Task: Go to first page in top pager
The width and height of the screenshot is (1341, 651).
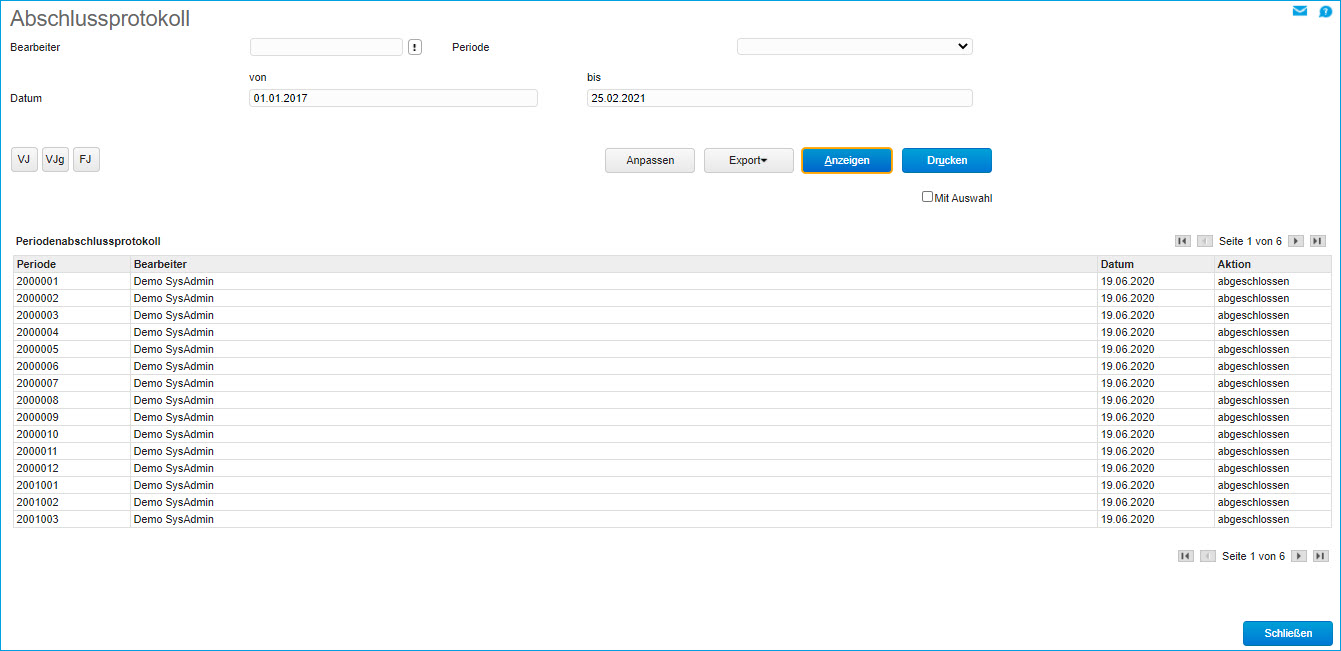Action: pos(1183,241)
